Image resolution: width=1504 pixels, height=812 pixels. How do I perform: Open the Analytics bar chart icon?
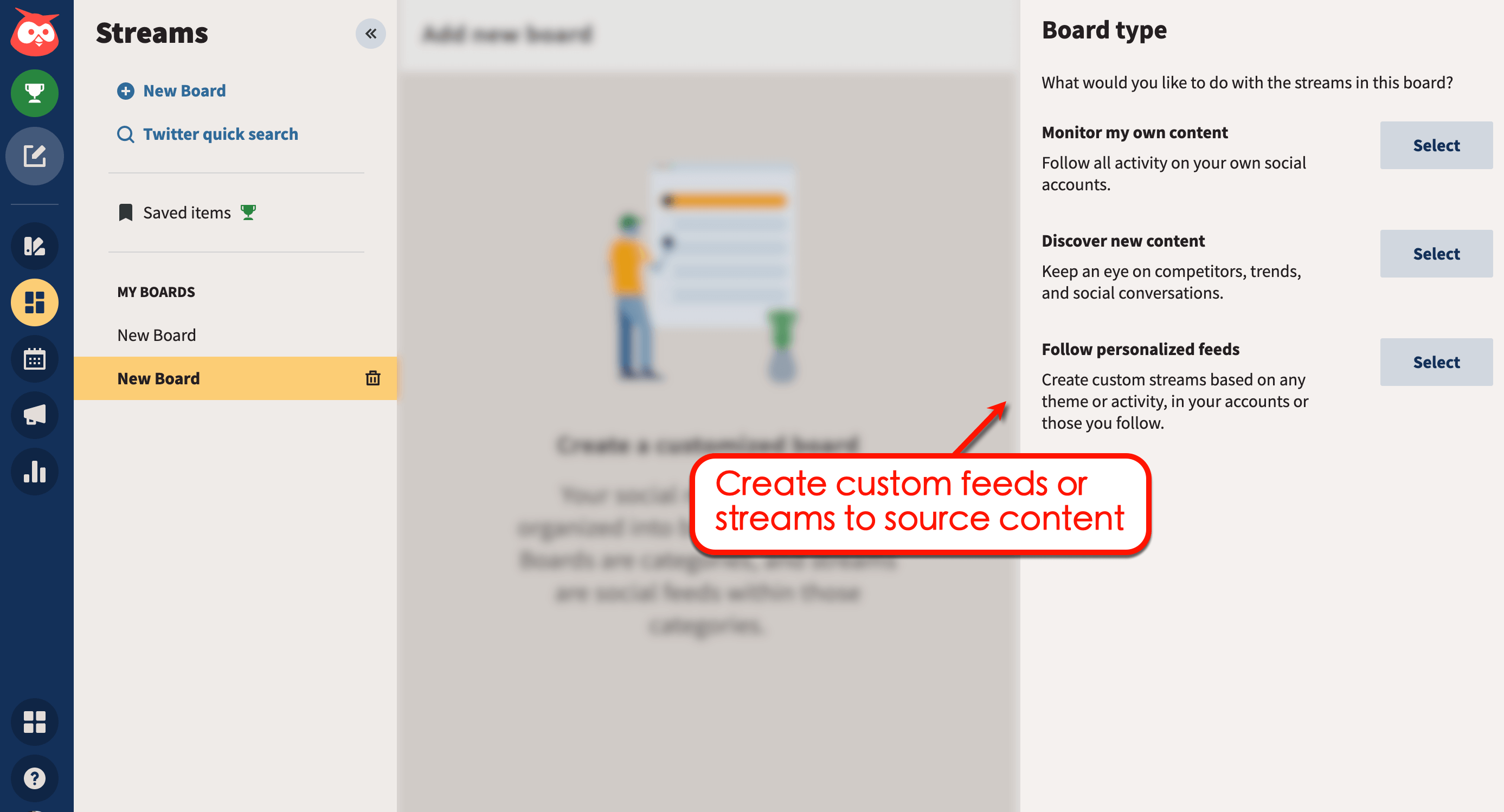pyautogui.click(x=35, y=471)
